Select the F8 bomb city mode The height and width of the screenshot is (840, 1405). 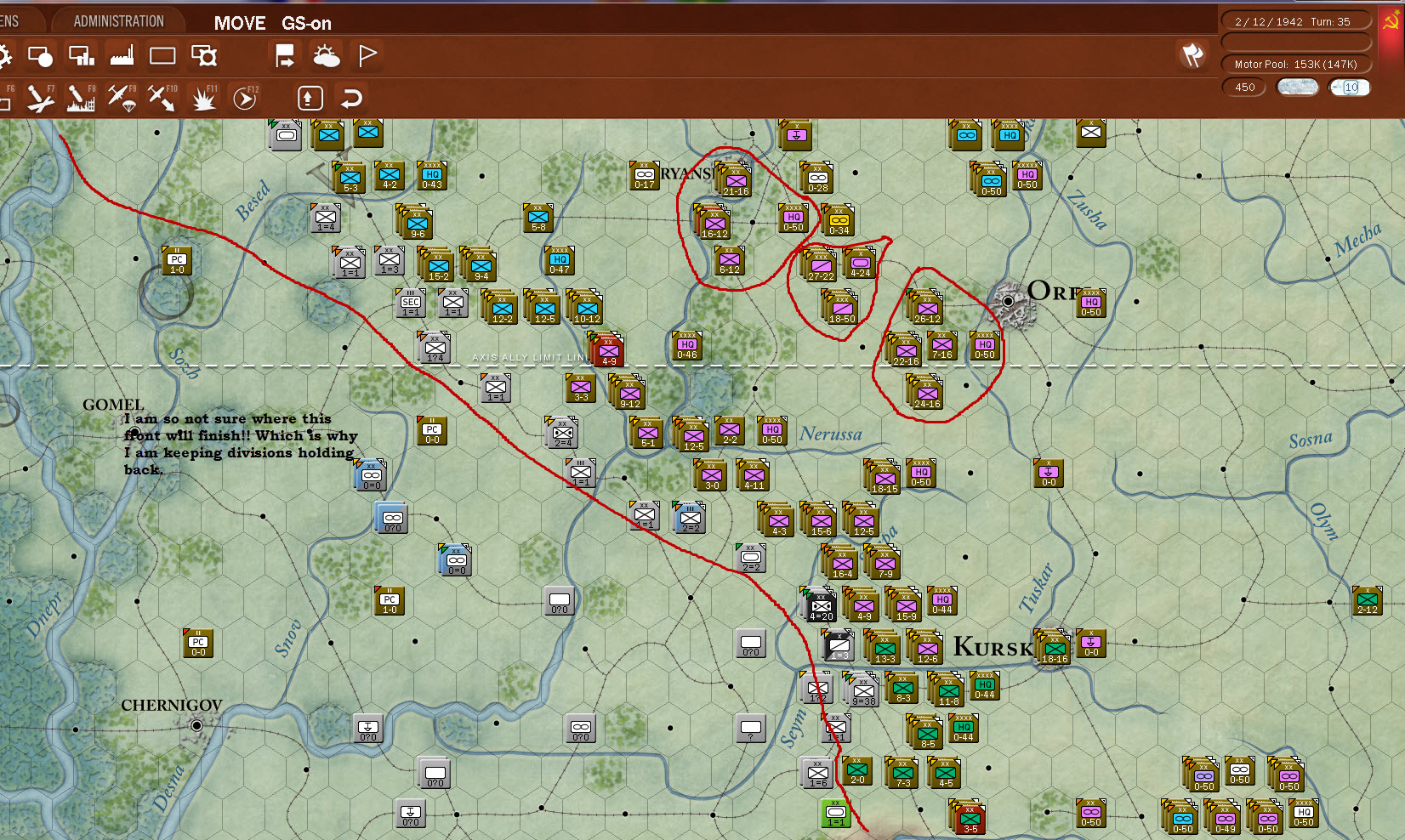(x=81, y=98)
